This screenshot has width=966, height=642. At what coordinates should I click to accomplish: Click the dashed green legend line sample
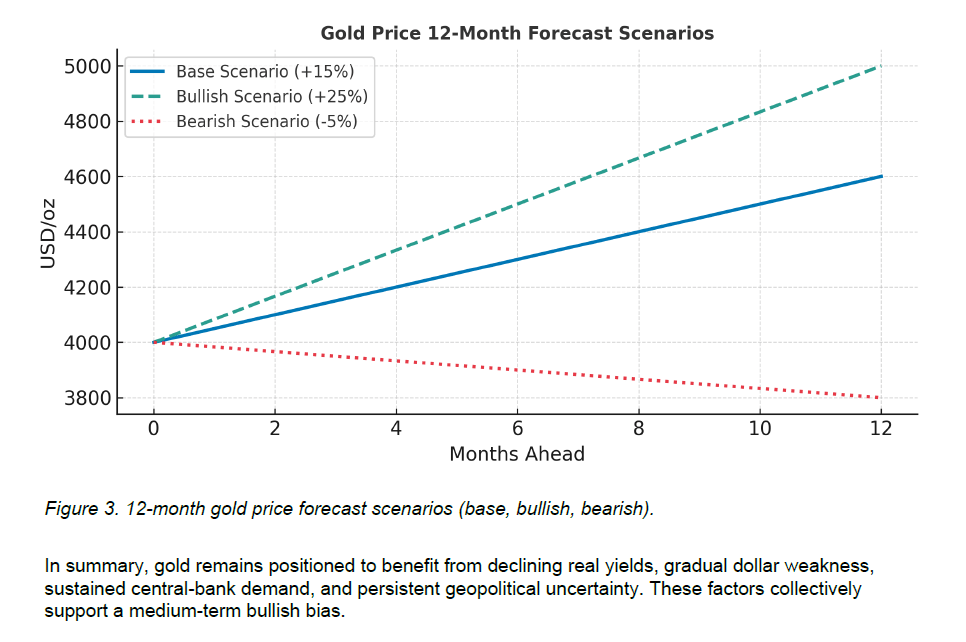click(147, 97)
